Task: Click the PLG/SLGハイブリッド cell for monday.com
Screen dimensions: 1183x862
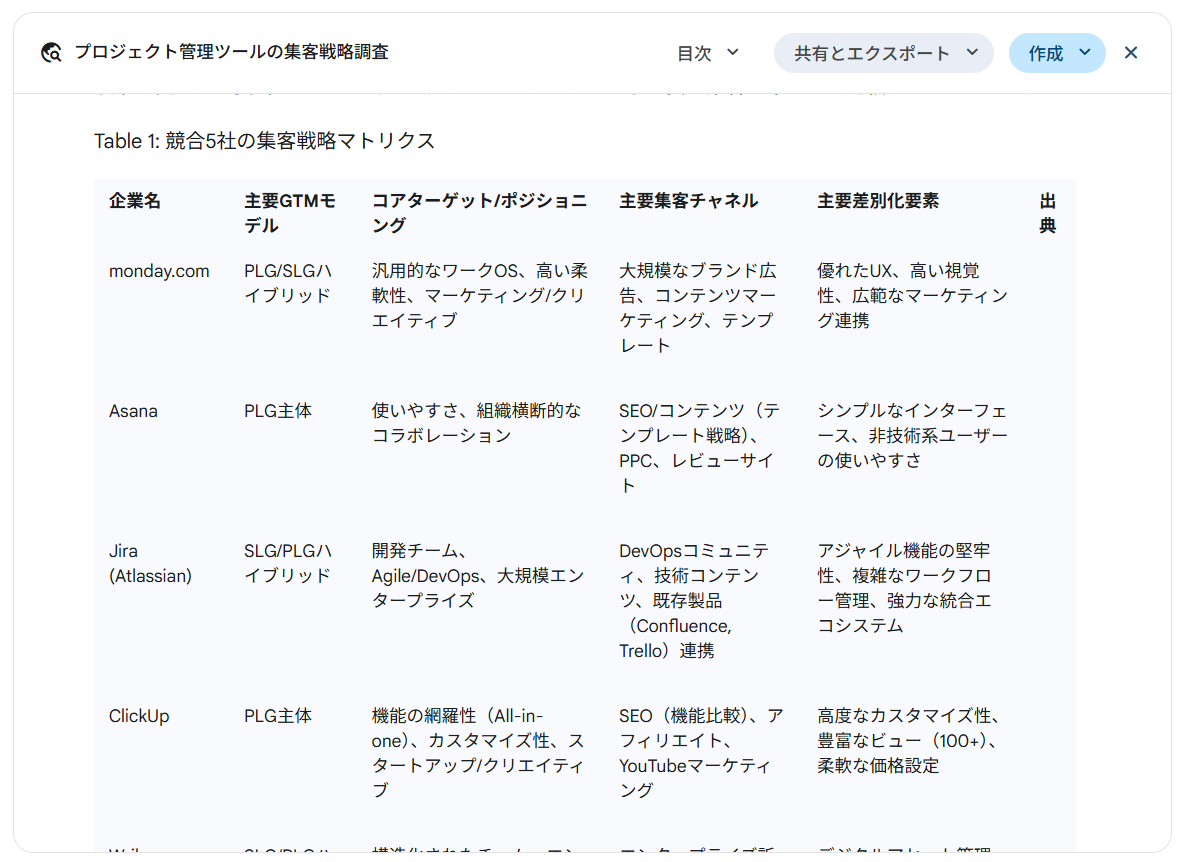Action: coord(288,283)
